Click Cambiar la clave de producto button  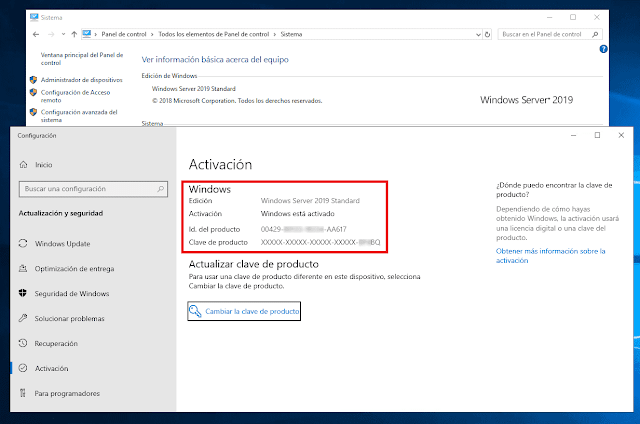(x=244, y=311)
